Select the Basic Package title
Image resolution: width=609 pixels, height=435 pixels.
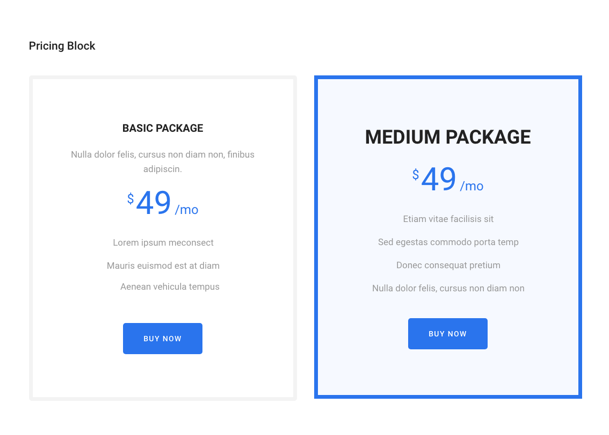[162, 128]
